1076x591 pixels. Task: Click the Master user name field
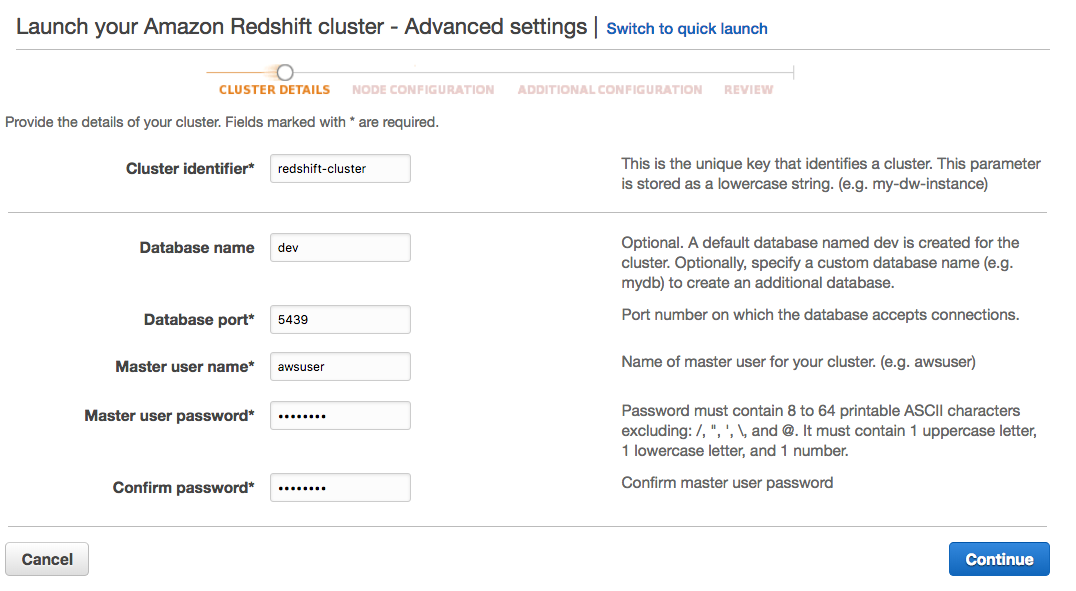coord(340,367)
